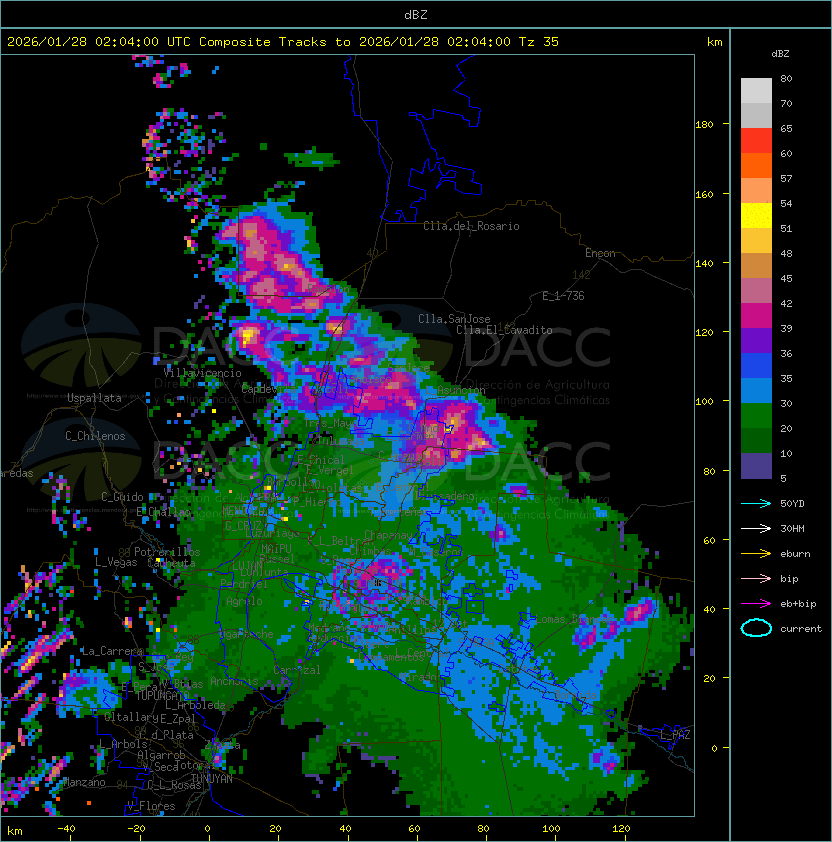
Task: Click the 'TUNUYAN' place label
Action: click(212, 779)
